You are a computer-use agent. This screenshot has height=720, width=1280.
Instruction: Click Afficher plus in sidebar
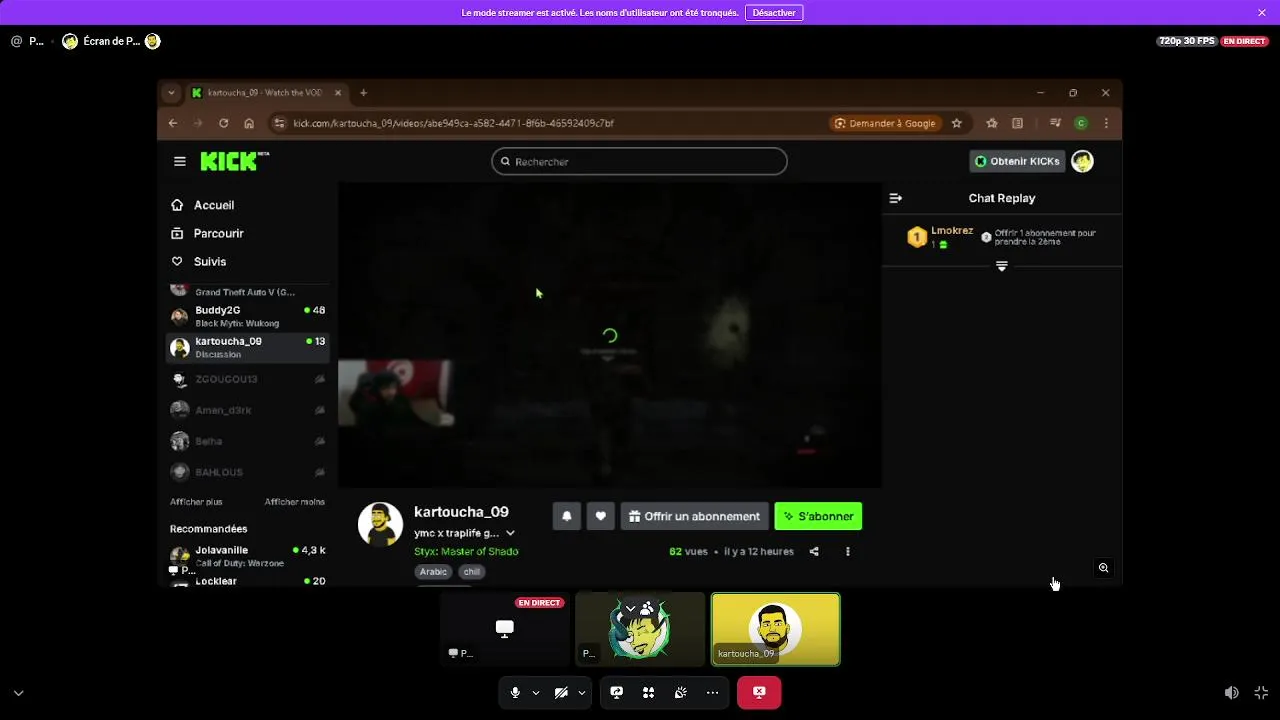(x=196, y=502)
